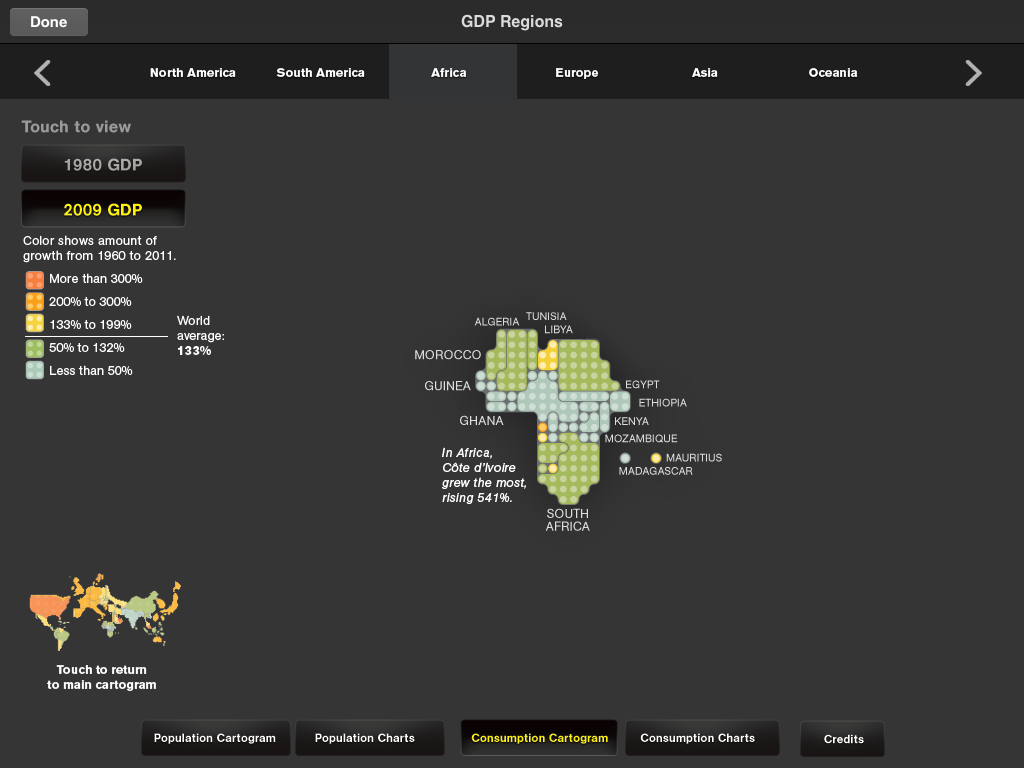Open the Oceania region tab

tap(833, 73)
